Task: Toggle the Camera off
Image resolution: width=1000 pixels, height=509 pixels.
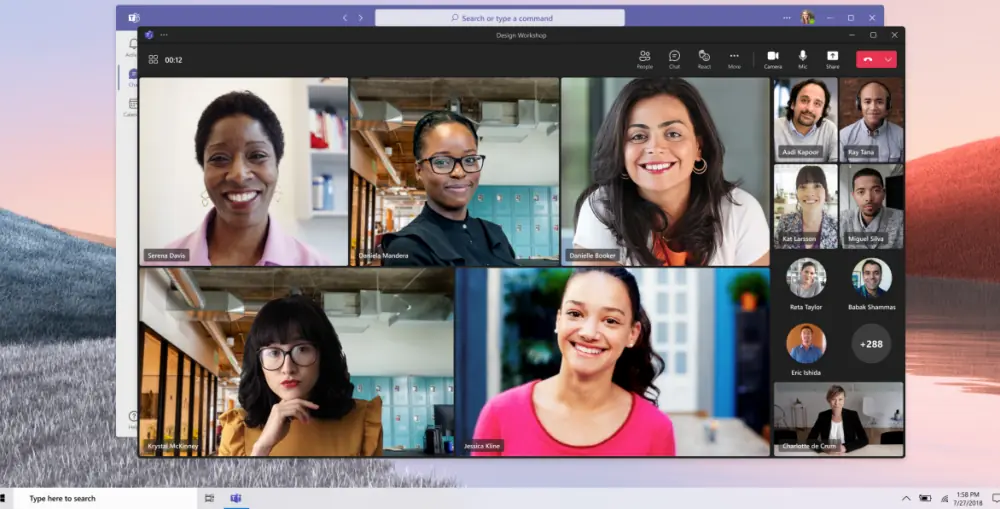Action: pyautogui.click(x=772, y=58)
